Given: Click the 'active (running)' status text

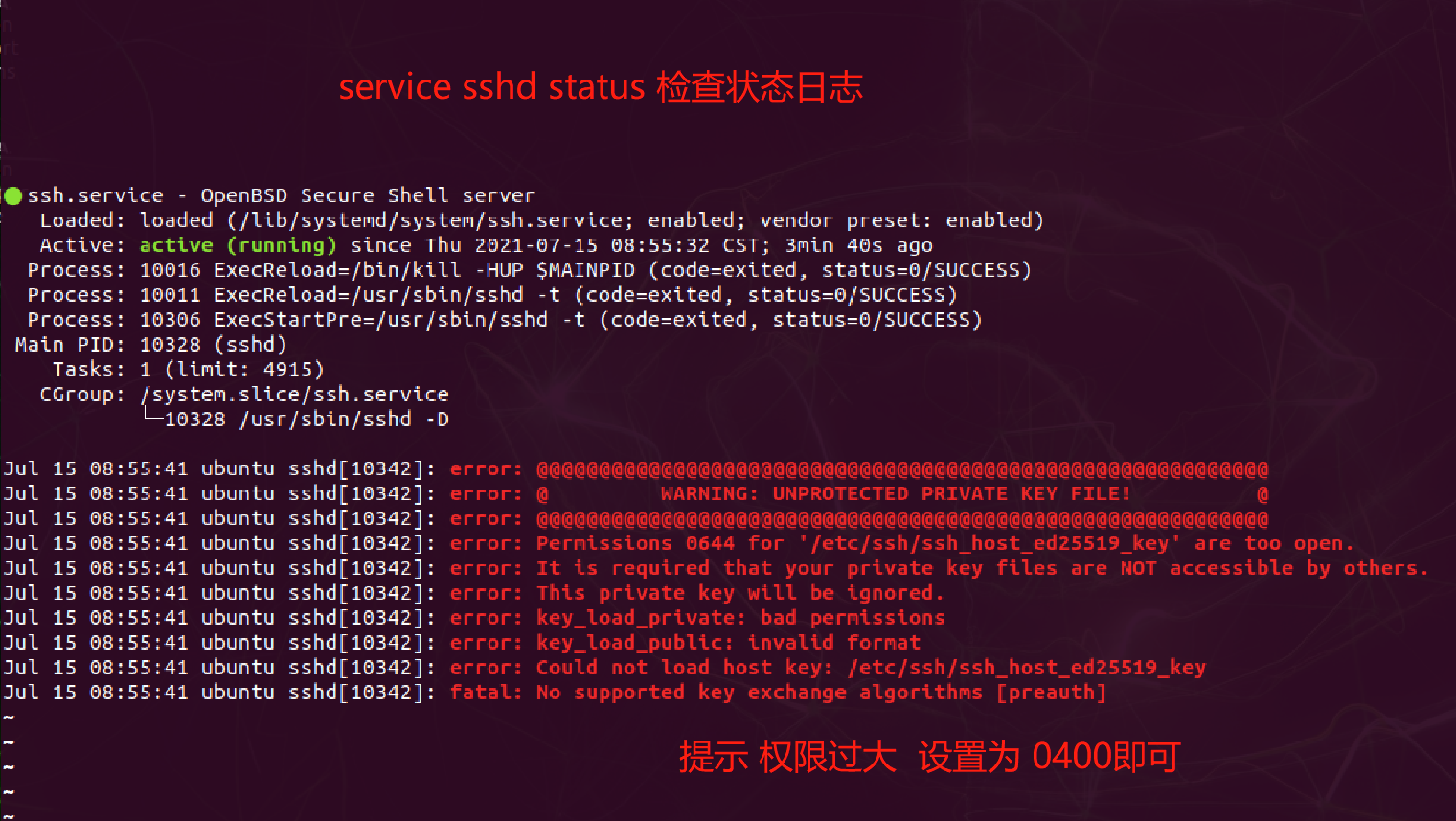Looking at the screenshot, I should click(239, 245).
